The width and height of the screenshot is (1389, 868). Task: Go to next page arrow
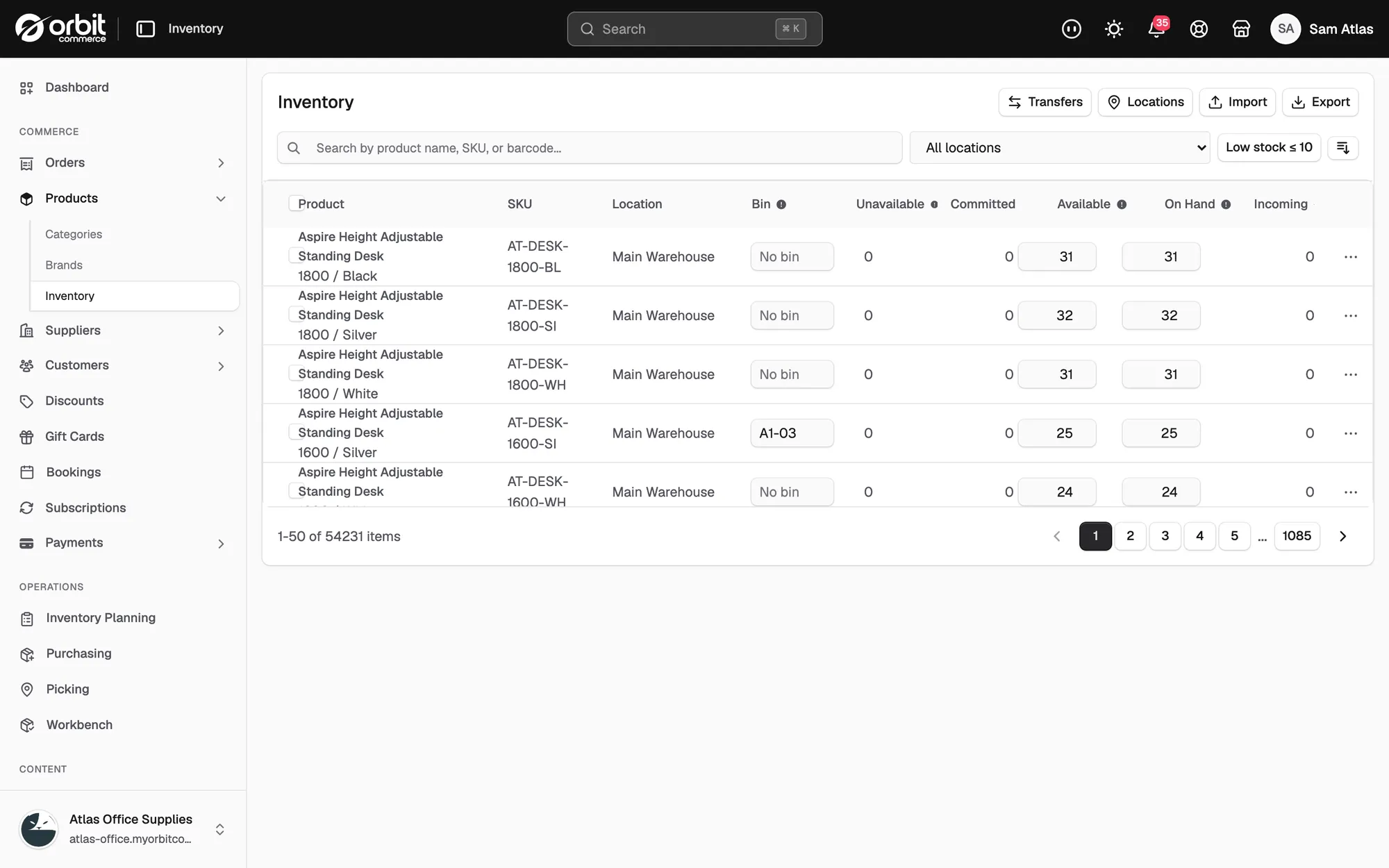tap(1342, 536)
